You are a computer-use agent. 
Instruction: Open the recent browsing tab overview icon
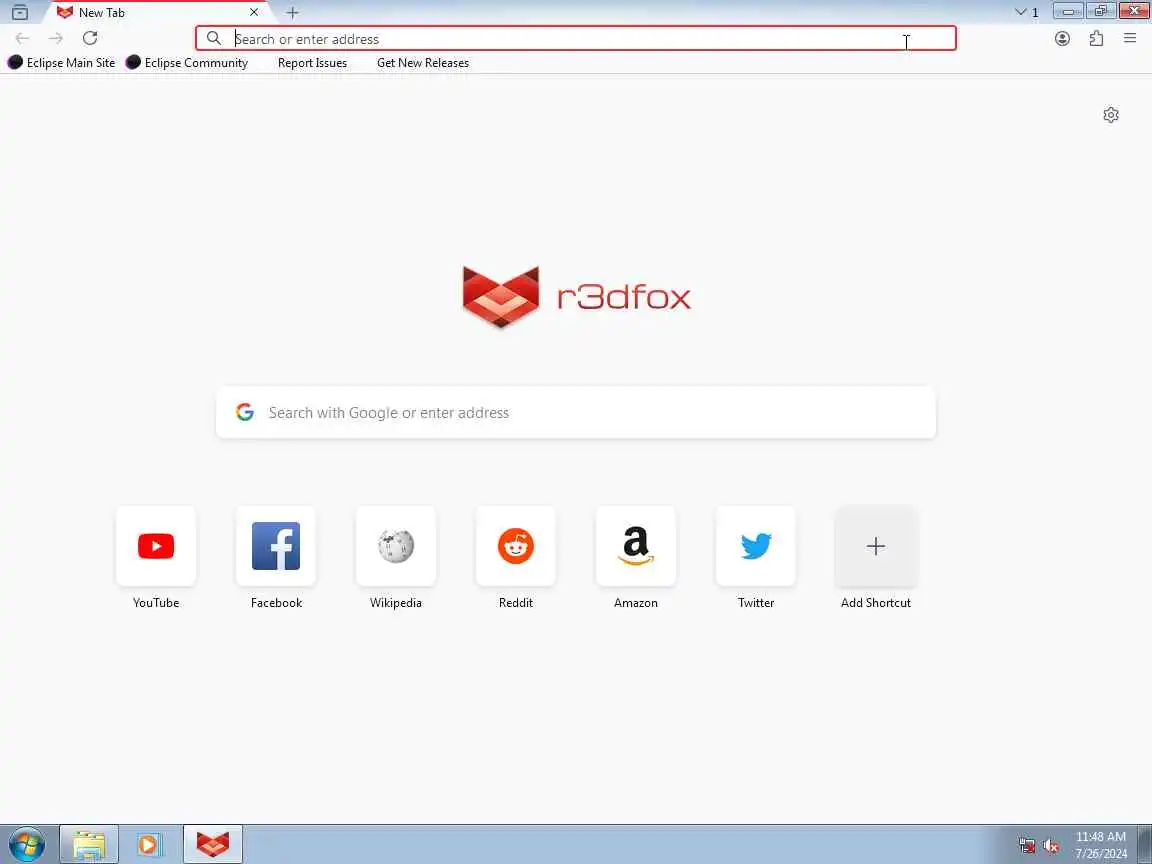click(x=20, y=12)
